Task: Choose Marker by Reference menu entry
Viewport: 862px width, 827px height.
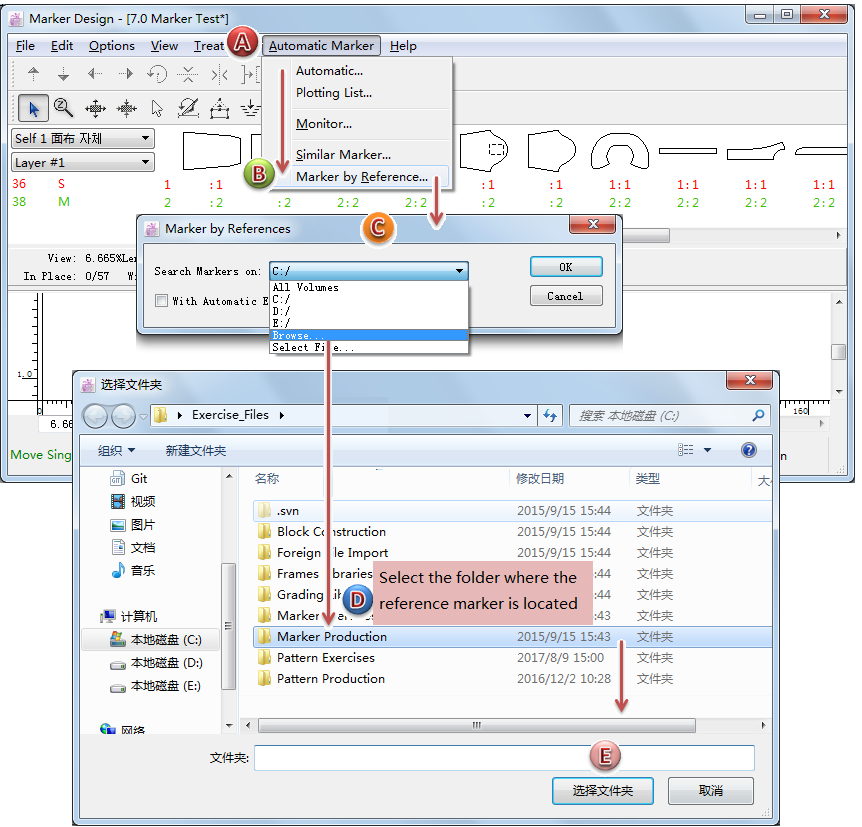Action: (x=361, y=177)
